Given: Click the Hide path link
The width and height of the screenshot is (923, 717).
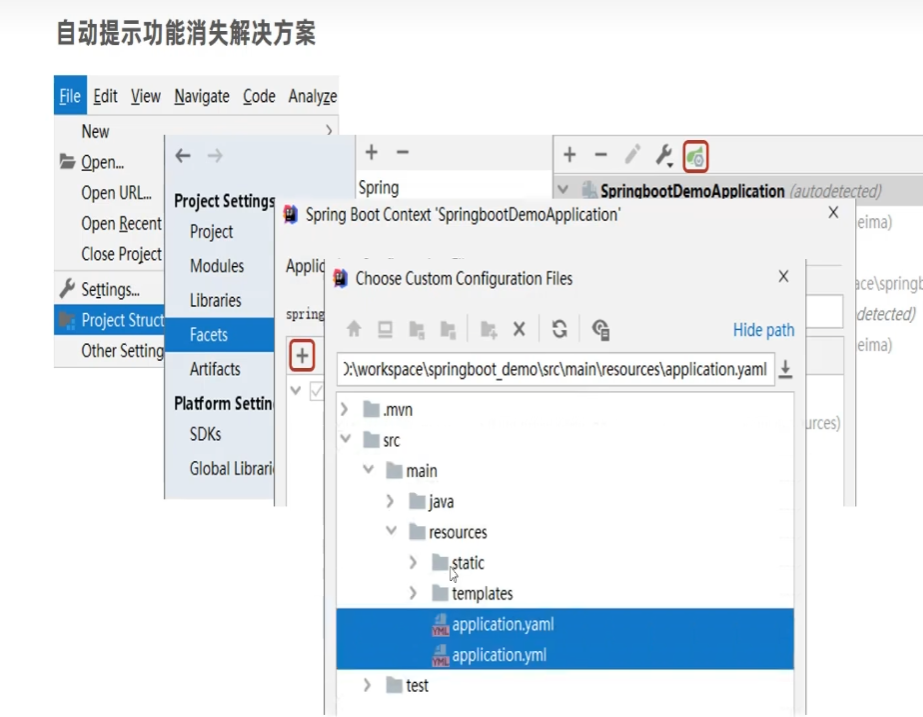Looking at the screenshot, I should coord(763,330).
